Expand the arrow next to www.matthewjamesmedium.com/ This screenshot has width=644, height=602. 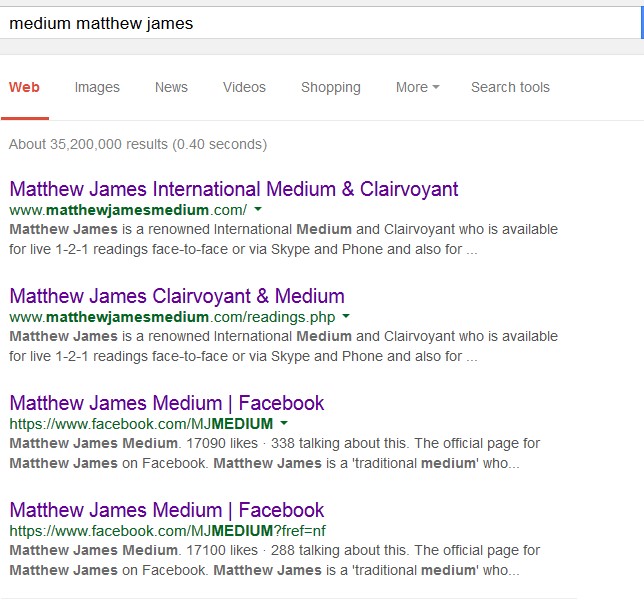pos(258,209)
